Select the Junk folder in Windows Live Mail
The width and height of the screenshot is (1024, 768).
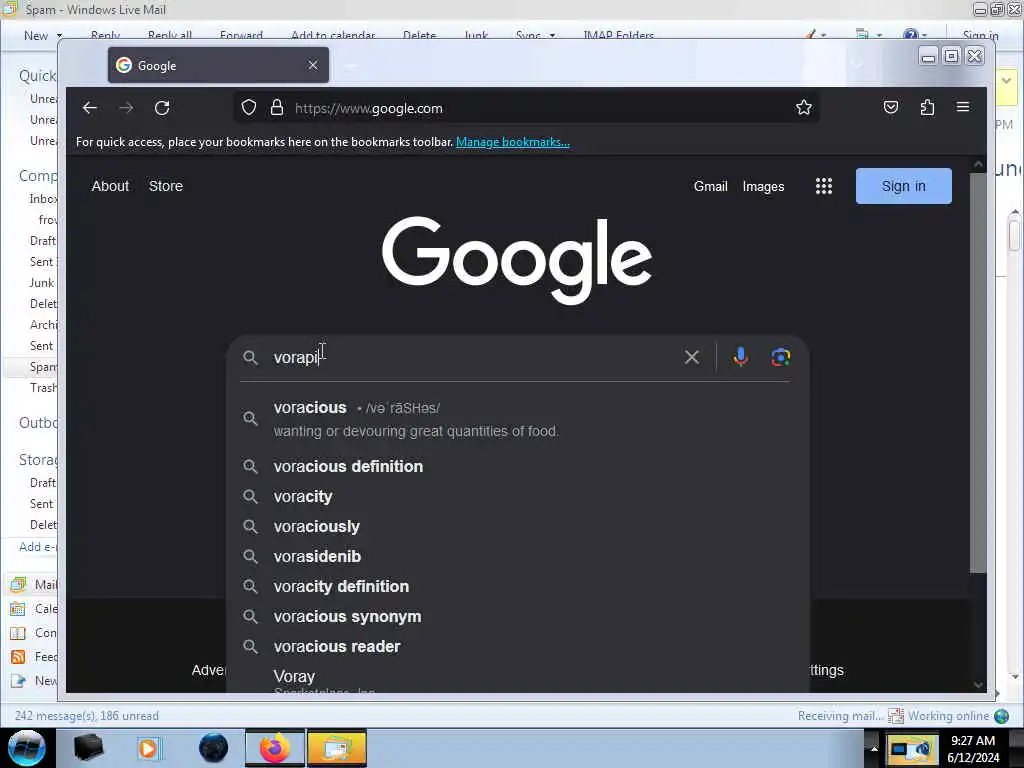42,283
